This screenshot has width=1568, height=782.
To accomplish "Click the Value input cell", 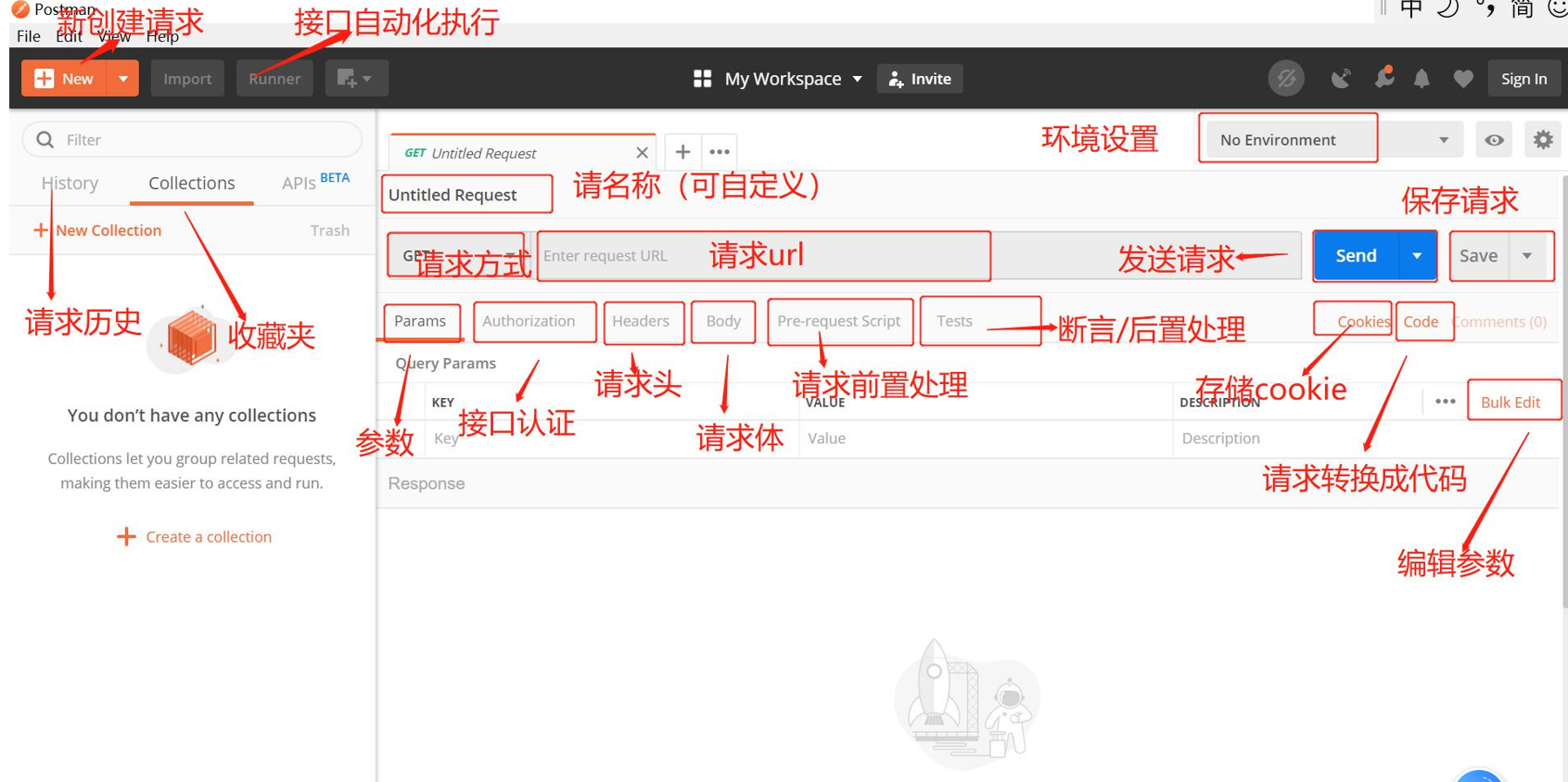I will (986, 438).
